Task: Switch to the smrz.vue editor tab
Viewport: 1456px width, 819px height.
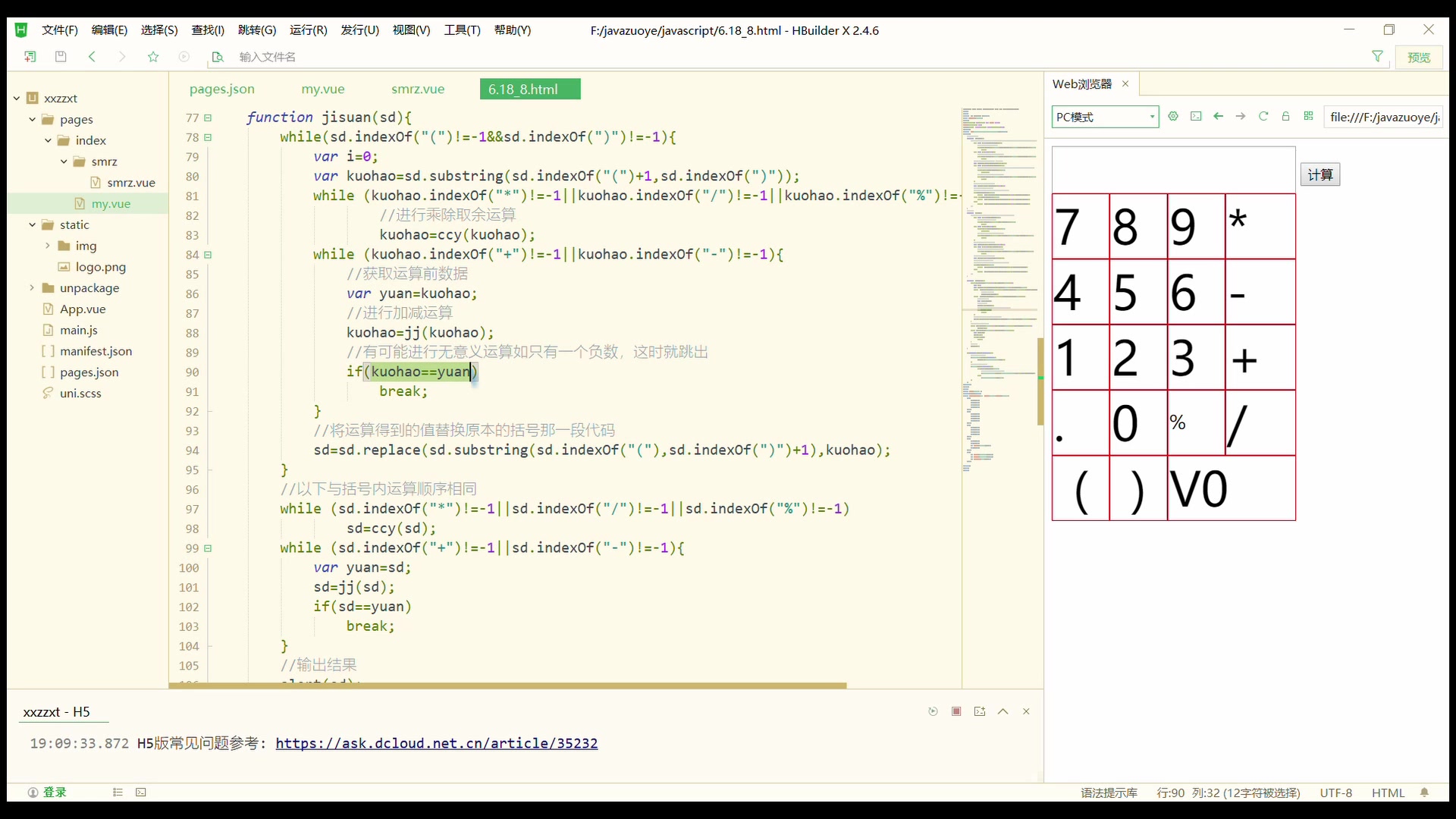Action: coord(418,89)
